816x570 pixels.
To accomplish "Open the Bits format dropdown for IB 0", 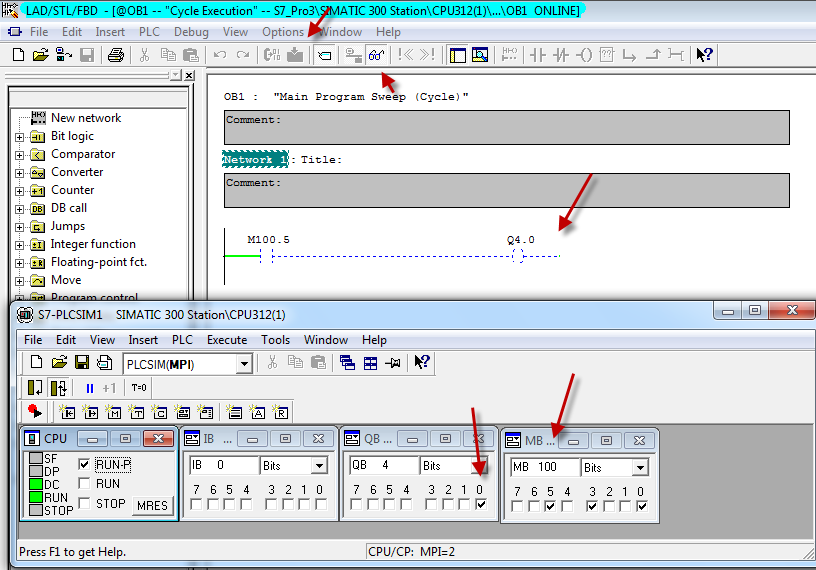I will (320, 465).
